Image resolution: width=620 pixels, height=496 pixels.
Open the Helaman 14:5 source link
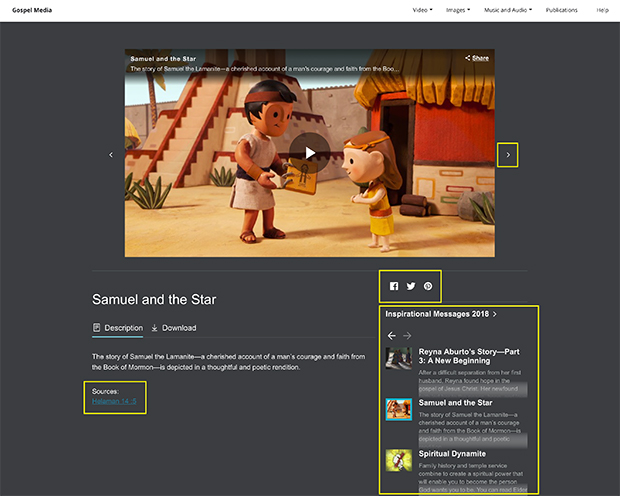click(114, 401)
